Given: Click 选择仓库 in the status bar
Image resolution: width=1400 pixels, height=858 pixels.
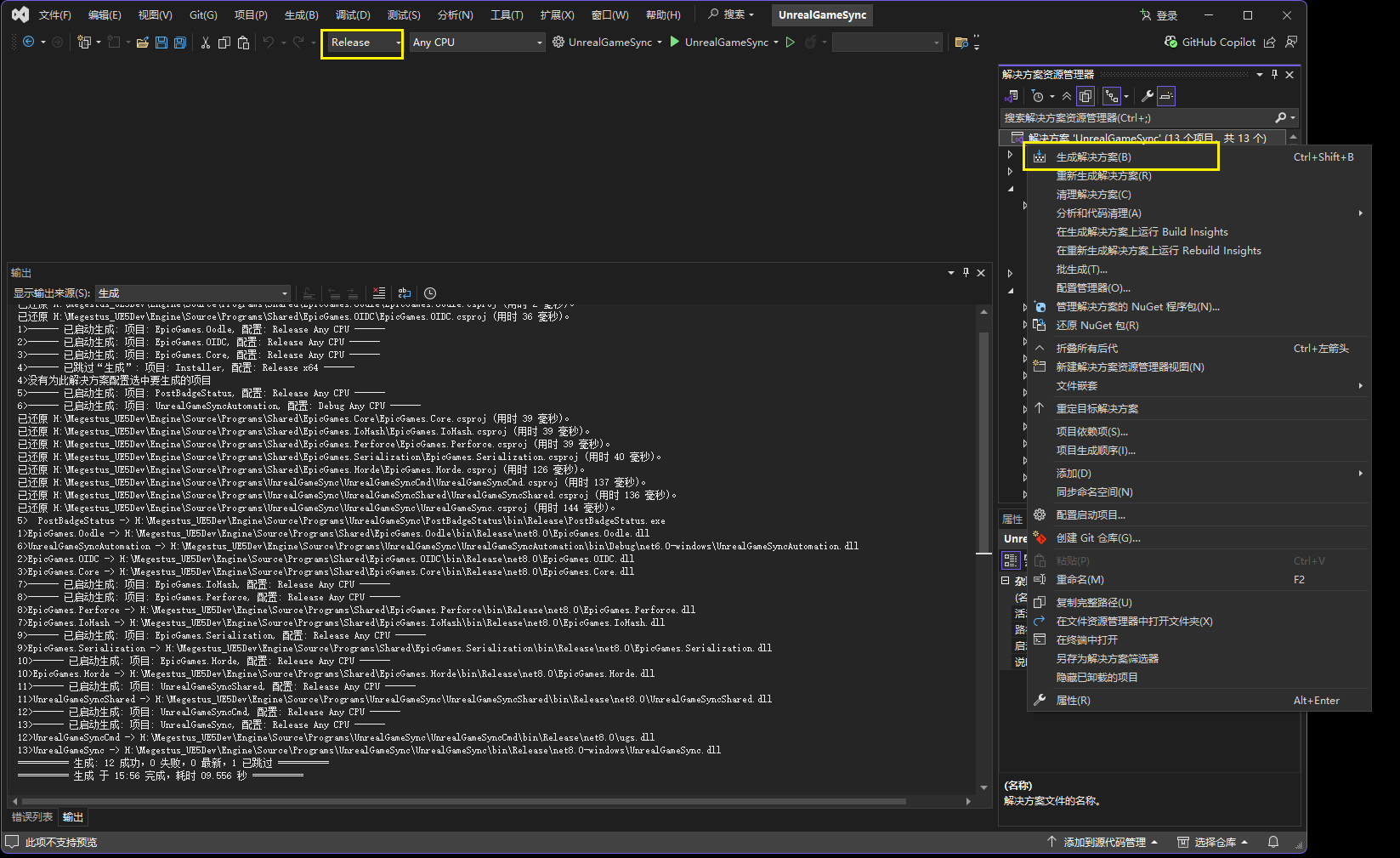Looking at the screenshot, I should [x=1213, y=842].
